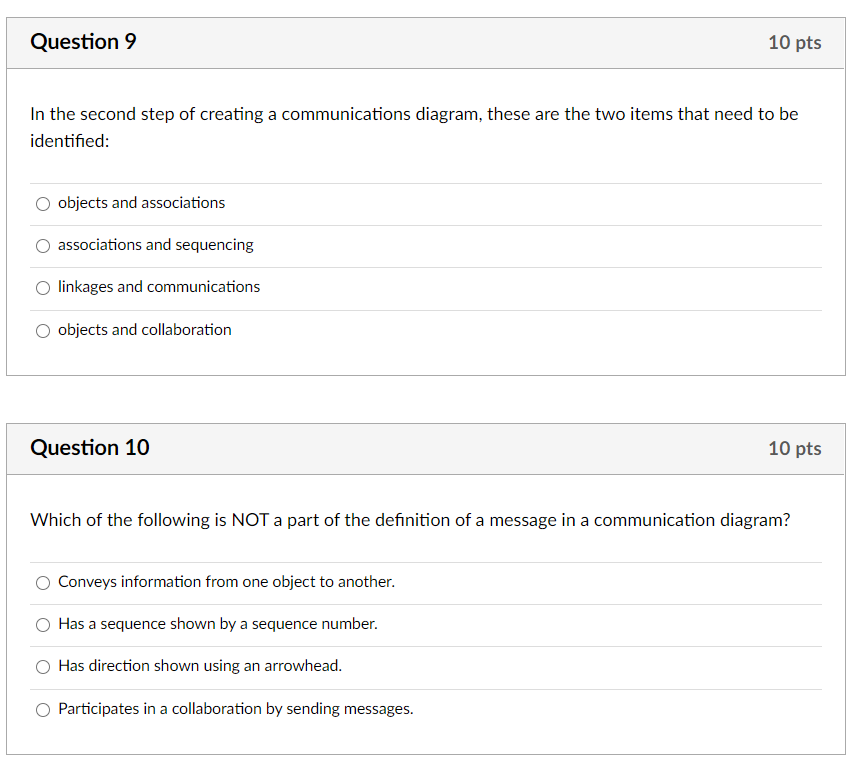Click the 'objects and collaboration' answer text

click(x=145, y=330)
